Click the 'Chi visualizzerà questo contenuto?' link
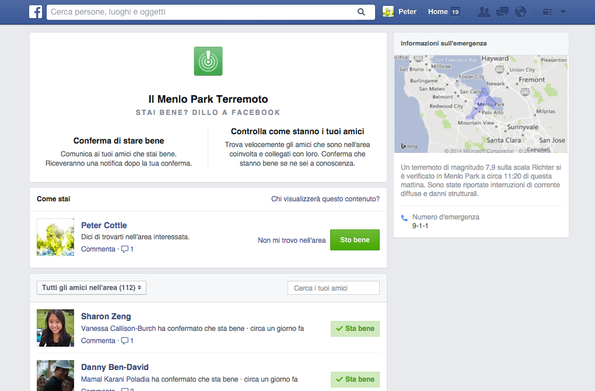 pos(325,199)
